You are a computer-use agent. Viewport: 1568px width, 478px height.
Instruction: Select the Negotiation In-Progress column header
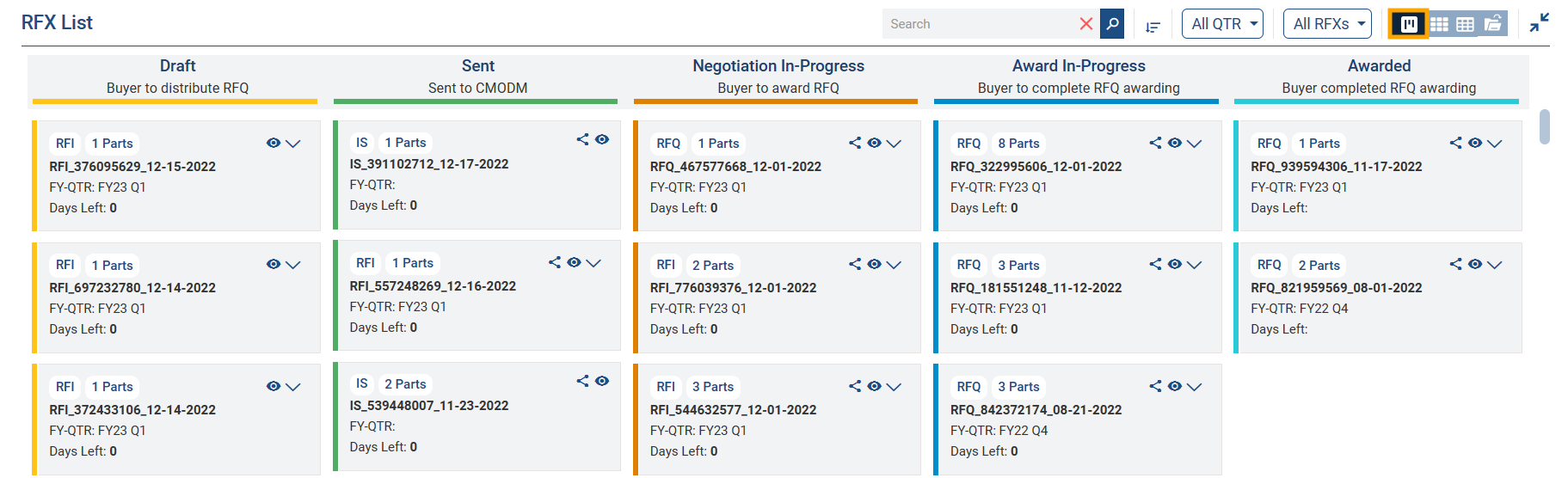(x=778, y=66)
